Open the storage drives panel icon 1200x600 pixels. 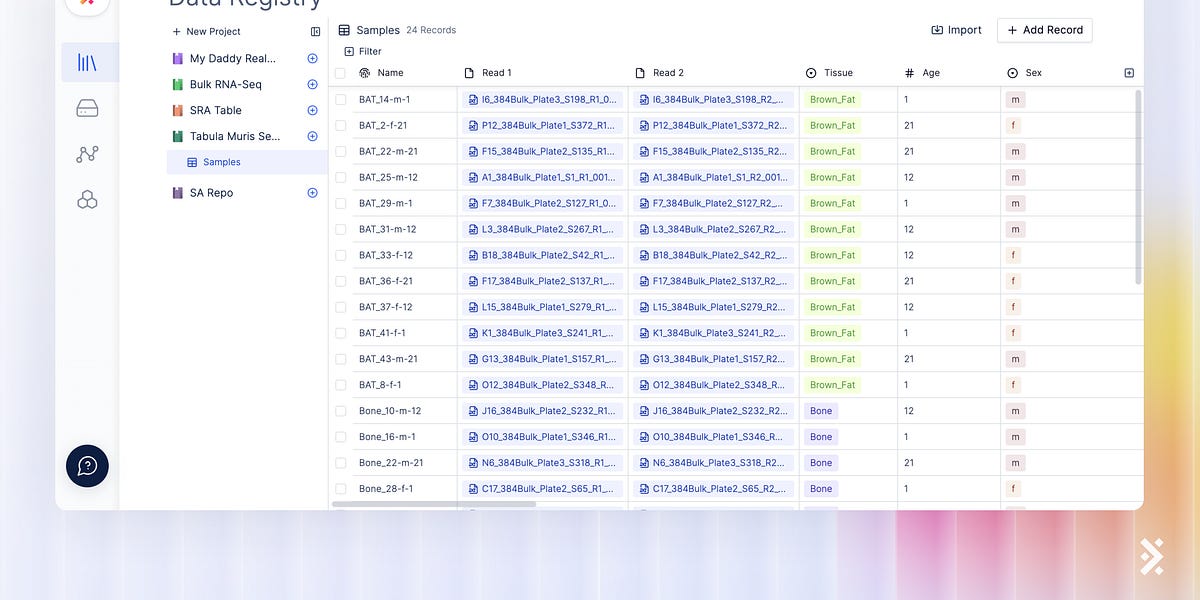pos(87,108)
